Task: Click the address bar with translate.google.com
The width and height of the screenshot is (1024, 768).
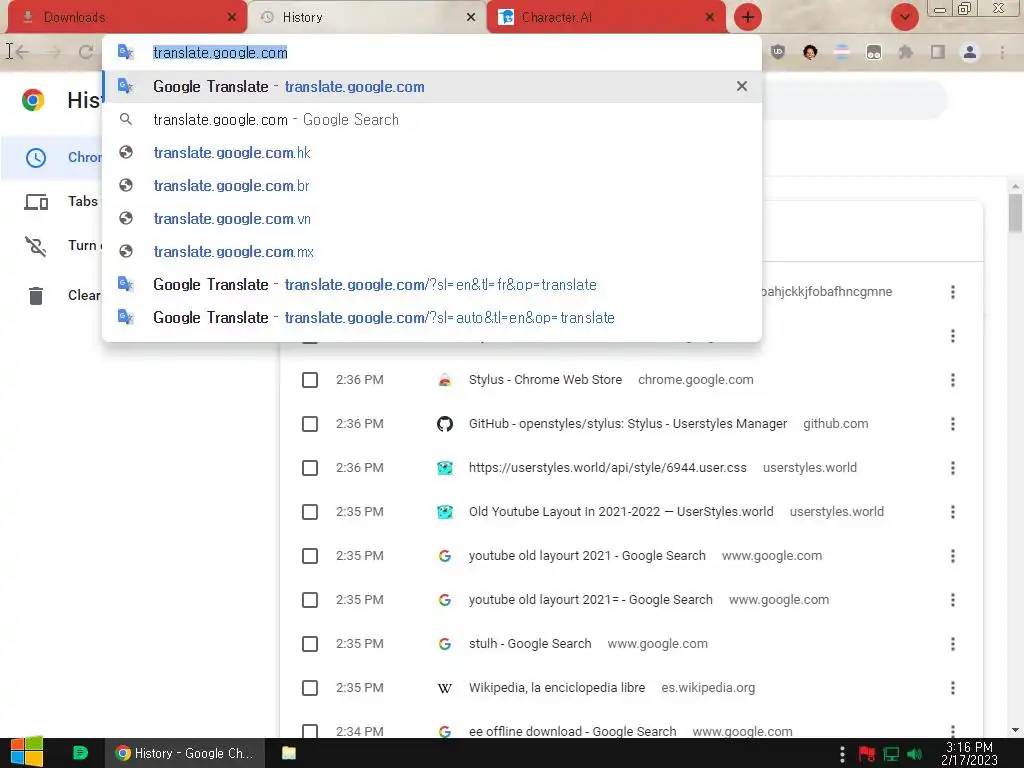Action: pos(431,52)
